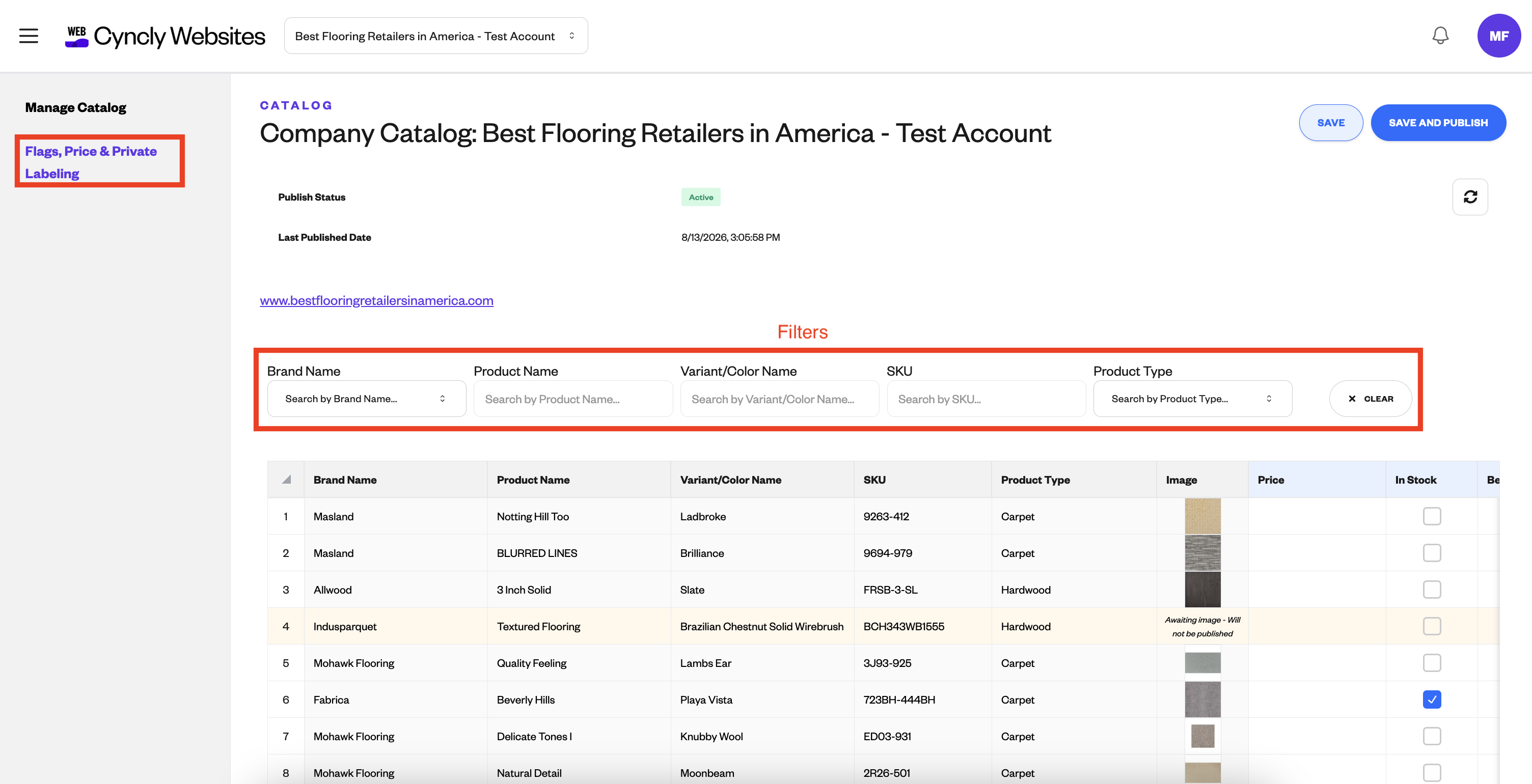The image size is (1532, 784).
Task: Click the Last Published Date value
Action: click(730, 237)
